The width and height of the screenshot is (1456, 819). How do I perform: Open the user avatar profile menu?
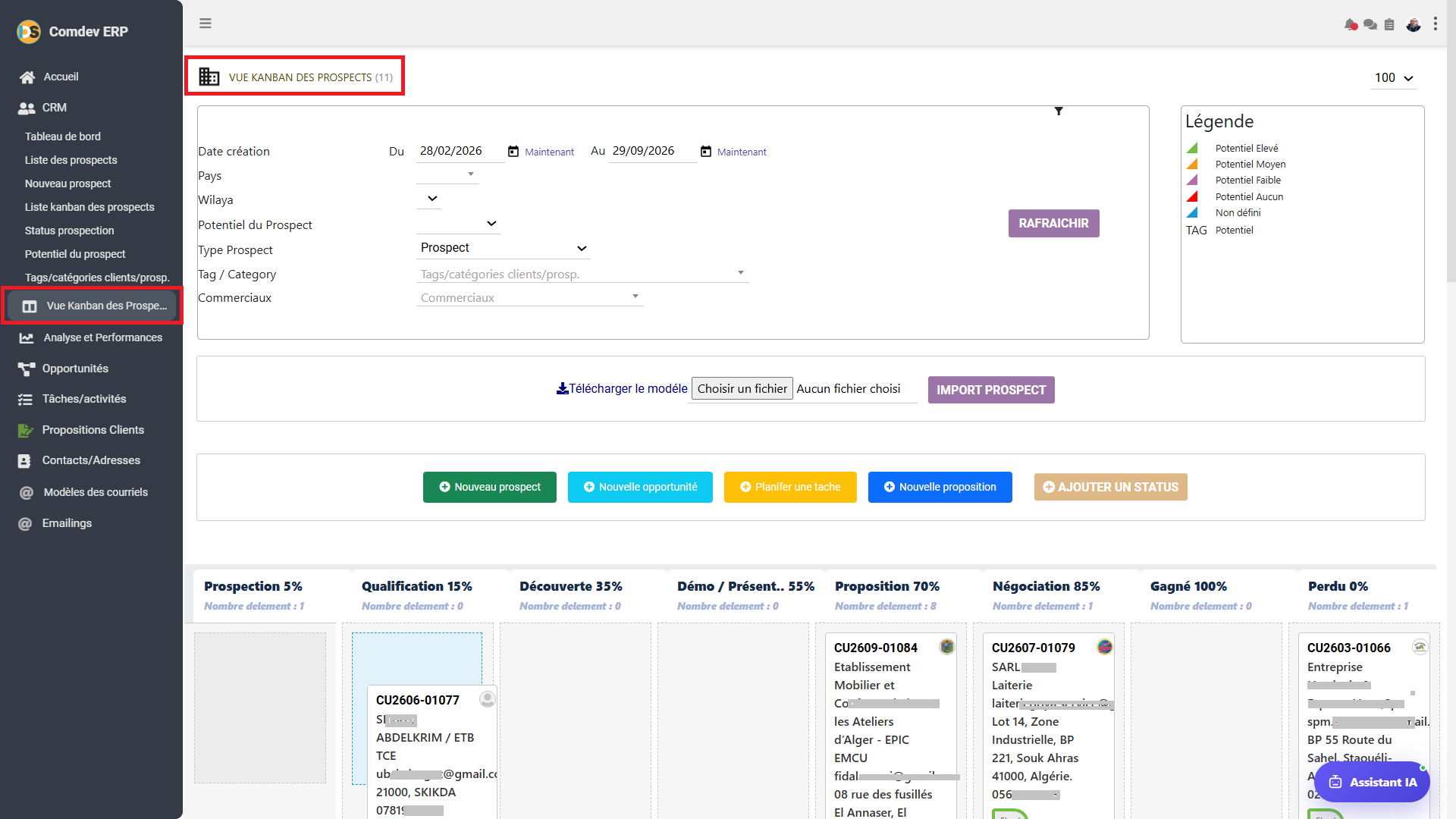point(1414,24)
